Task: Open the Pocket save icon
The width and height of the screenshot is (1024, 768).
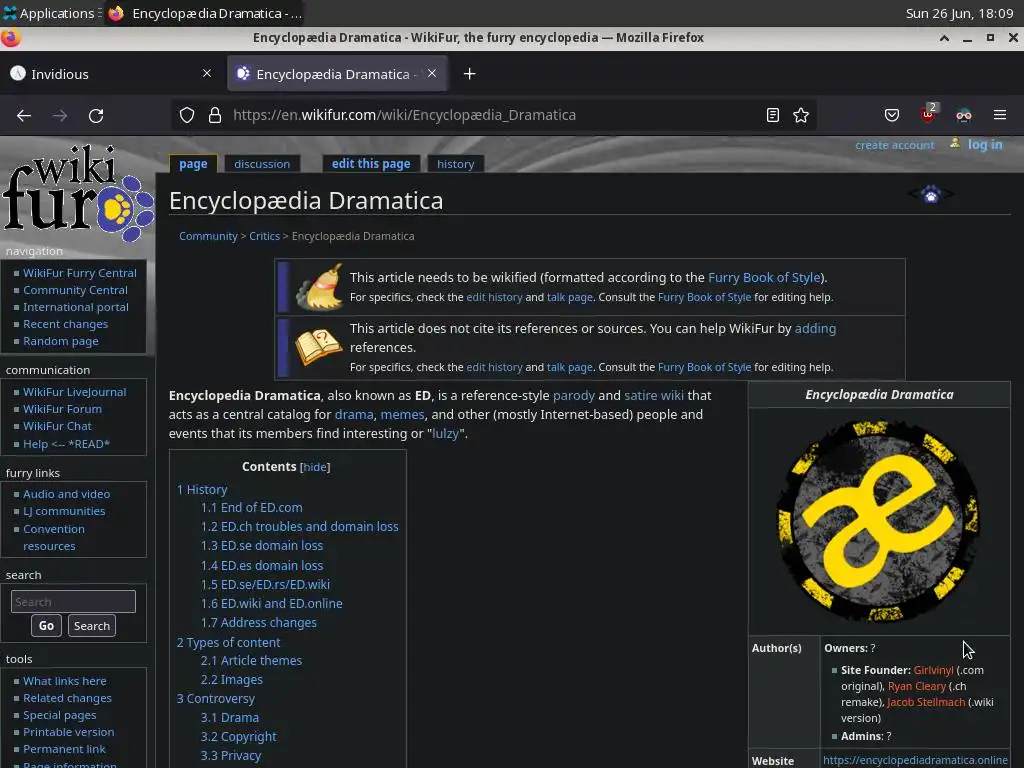Action: (x=891, y=115)
